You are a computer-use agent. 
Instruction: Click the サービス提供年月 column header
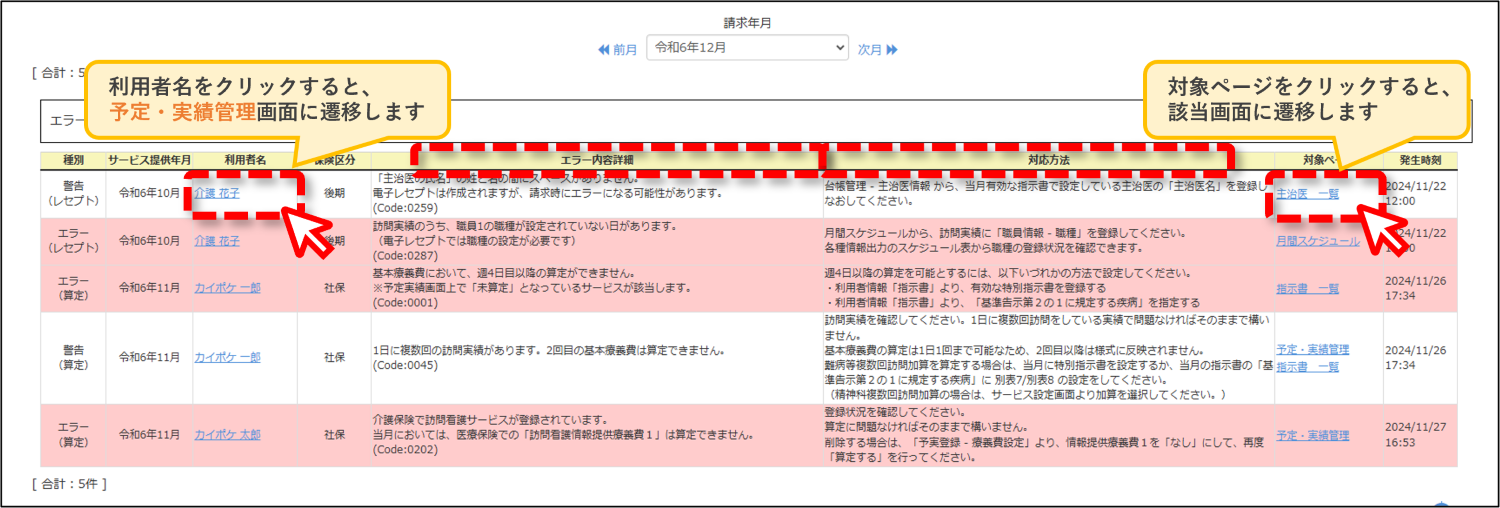coord(150,160)
